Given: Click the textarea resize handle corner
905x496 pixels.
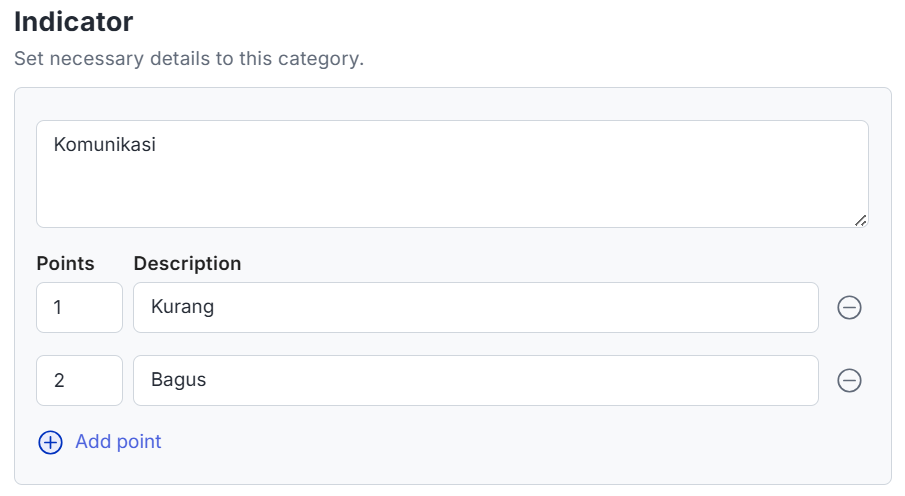Looking at the screenshot, I should (x=860, y=220).
